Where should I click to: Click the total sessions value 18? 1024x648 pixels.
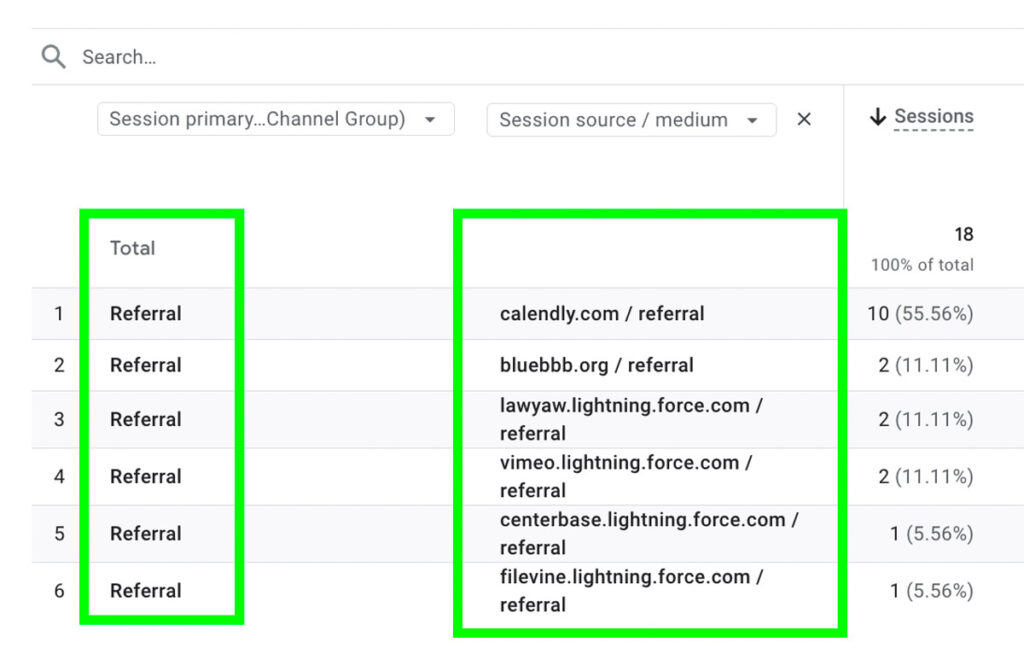pos(964,235)
